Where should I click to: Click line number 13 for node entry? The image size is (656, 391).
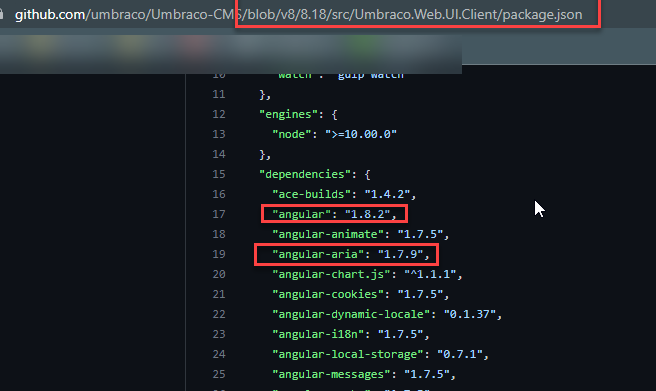click(219, 134)
